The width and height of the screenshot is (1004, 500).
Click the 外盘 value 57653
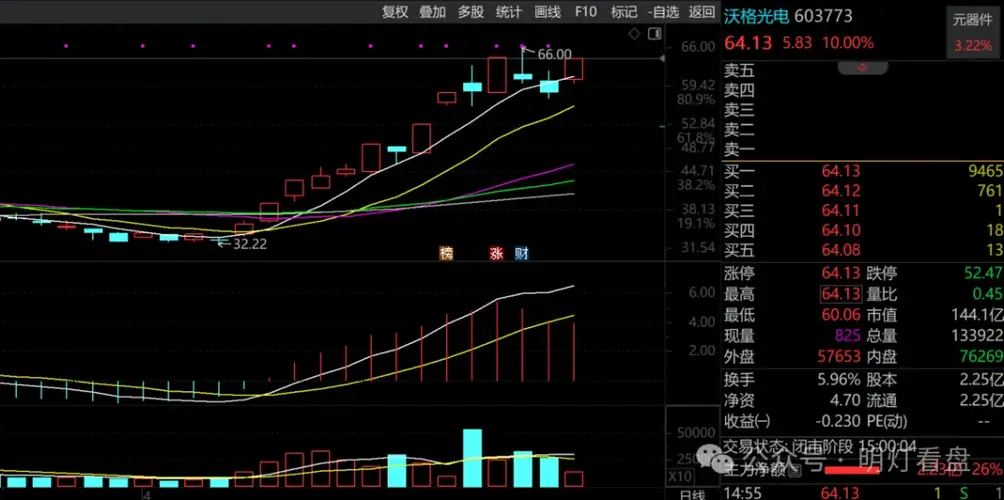pyautogui.click(x=841, y=356)
